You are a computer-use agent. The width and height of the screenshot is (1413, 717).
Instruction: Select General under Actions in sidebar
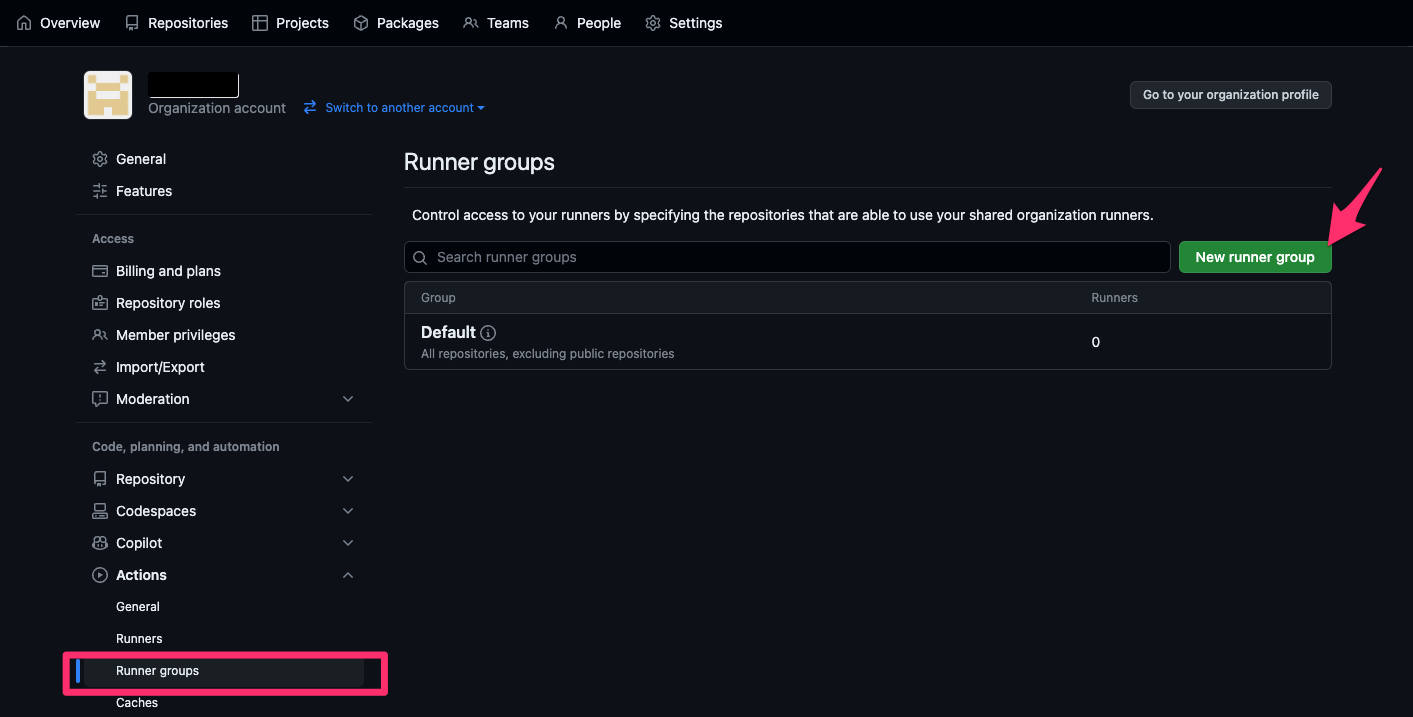(x=138, y=607)
